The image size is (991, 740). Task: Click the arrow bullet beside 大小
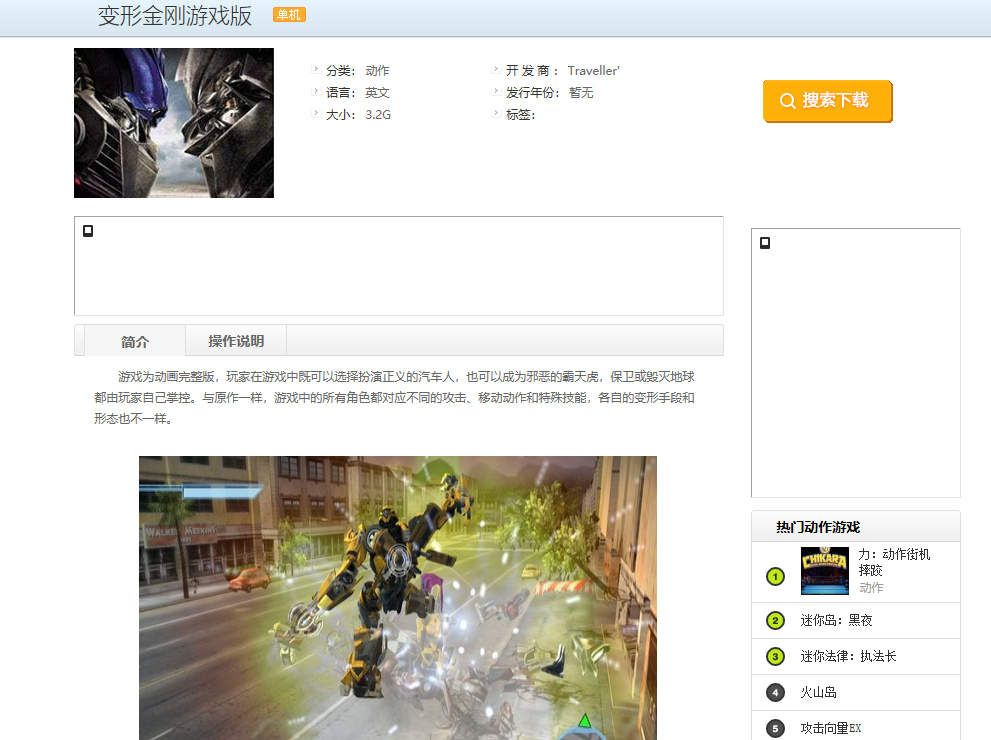316,113
